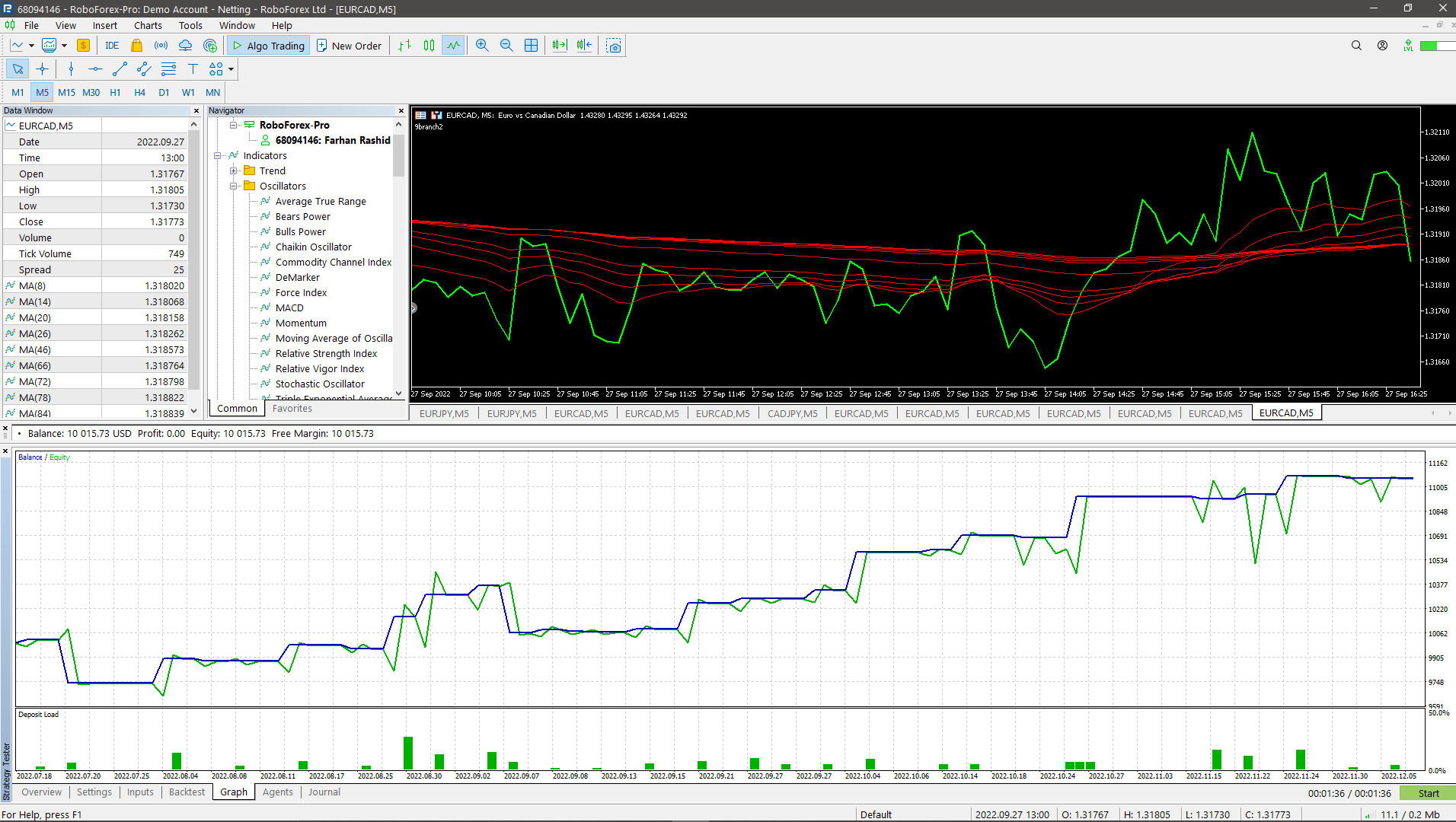Toggle Algo Trading on or off

[x=268, y=45]
